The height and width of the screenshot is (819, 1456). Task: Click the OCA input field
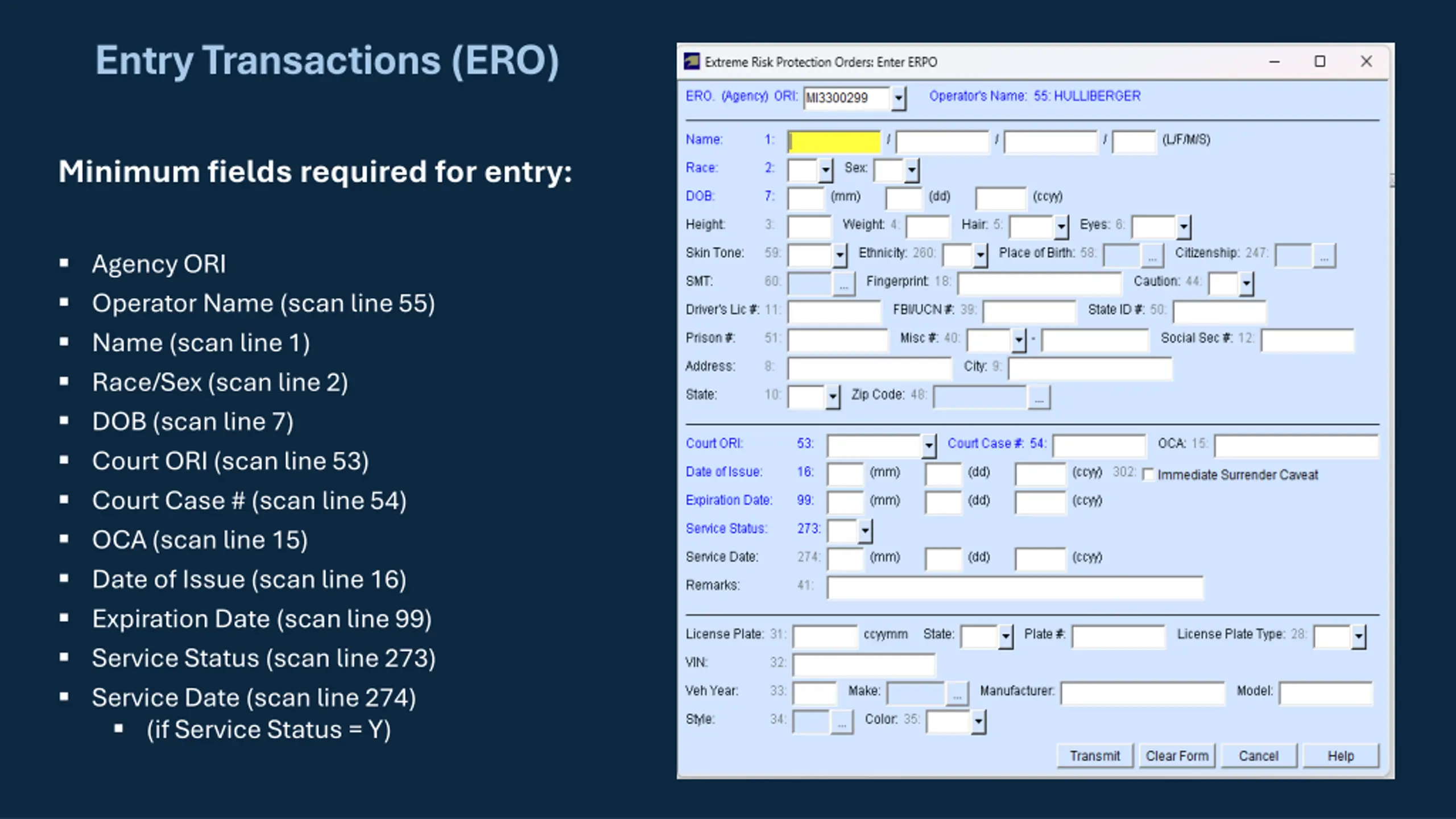click(x=1296, y=446)
